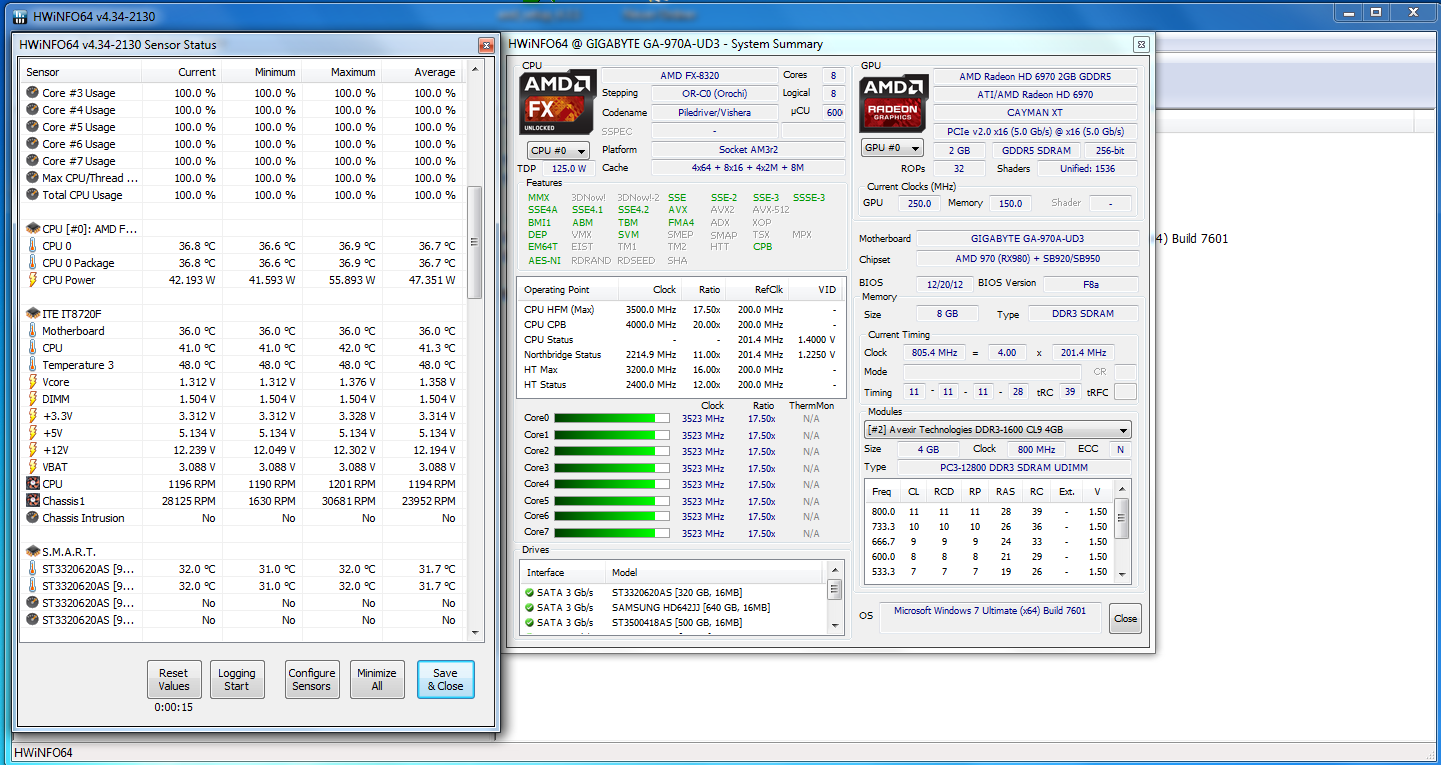
Task: Click the Current column header
Action: [x=182, y=72]
